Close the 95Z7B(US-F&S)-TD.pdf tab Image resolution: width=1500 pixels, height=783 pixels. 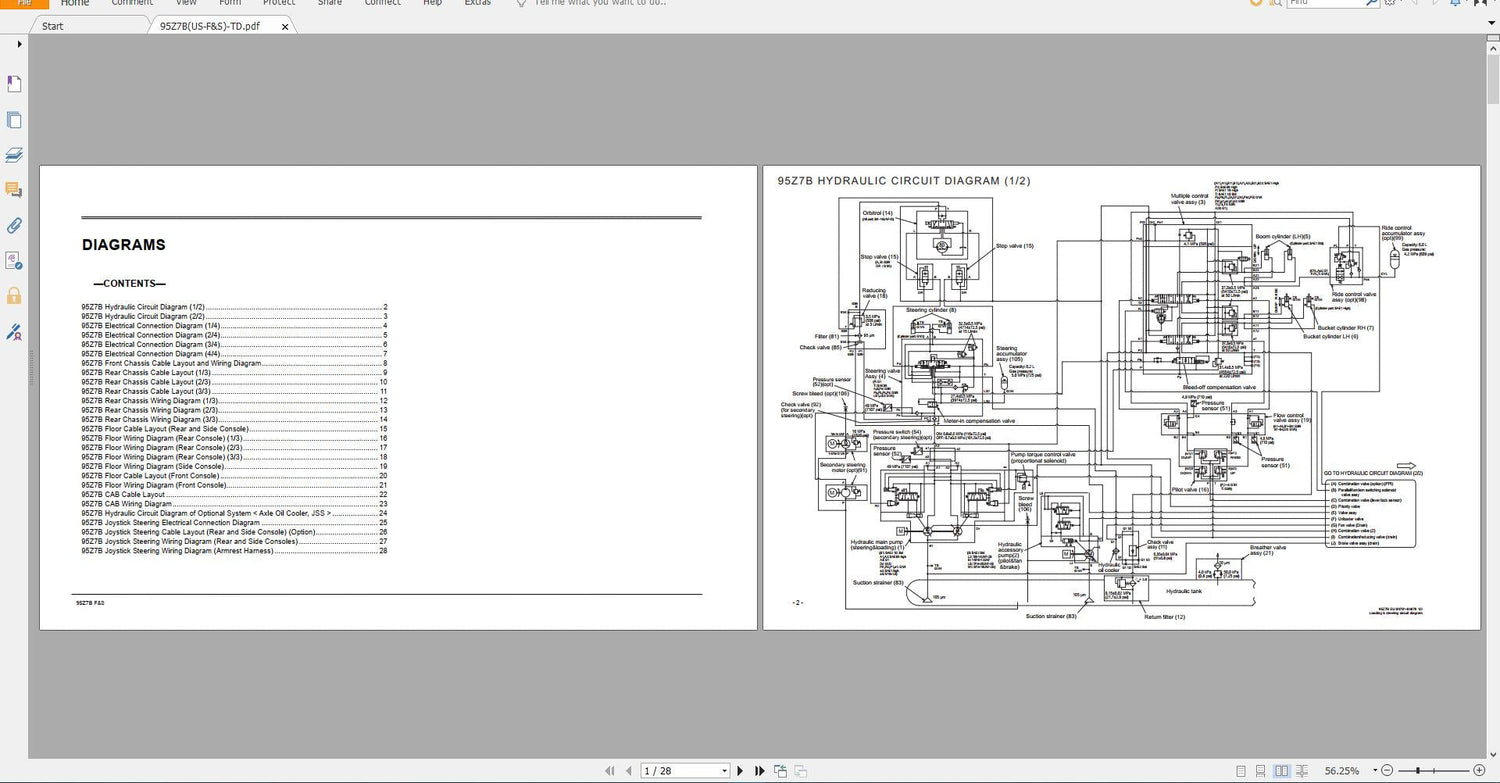[x=285, y=27]
